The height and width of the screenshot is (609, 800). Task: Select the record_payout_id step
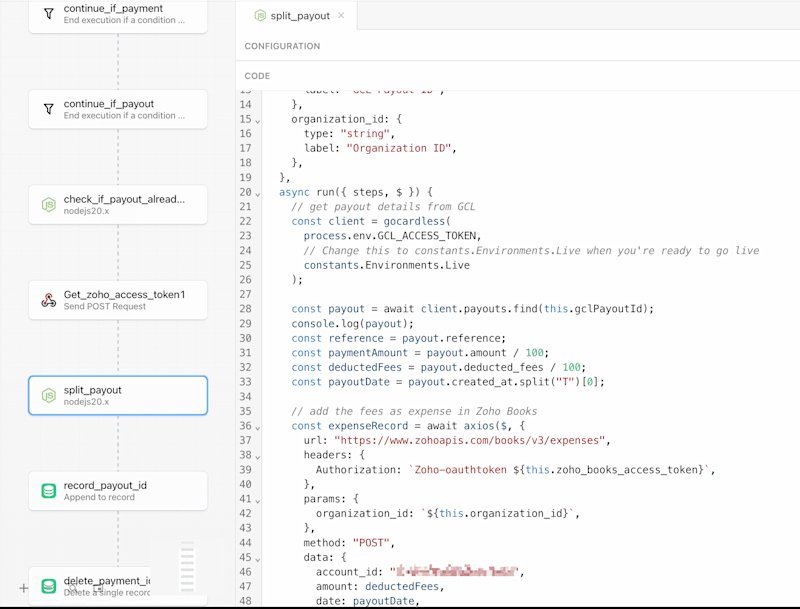pyautogui.click(x=118, y=491)
